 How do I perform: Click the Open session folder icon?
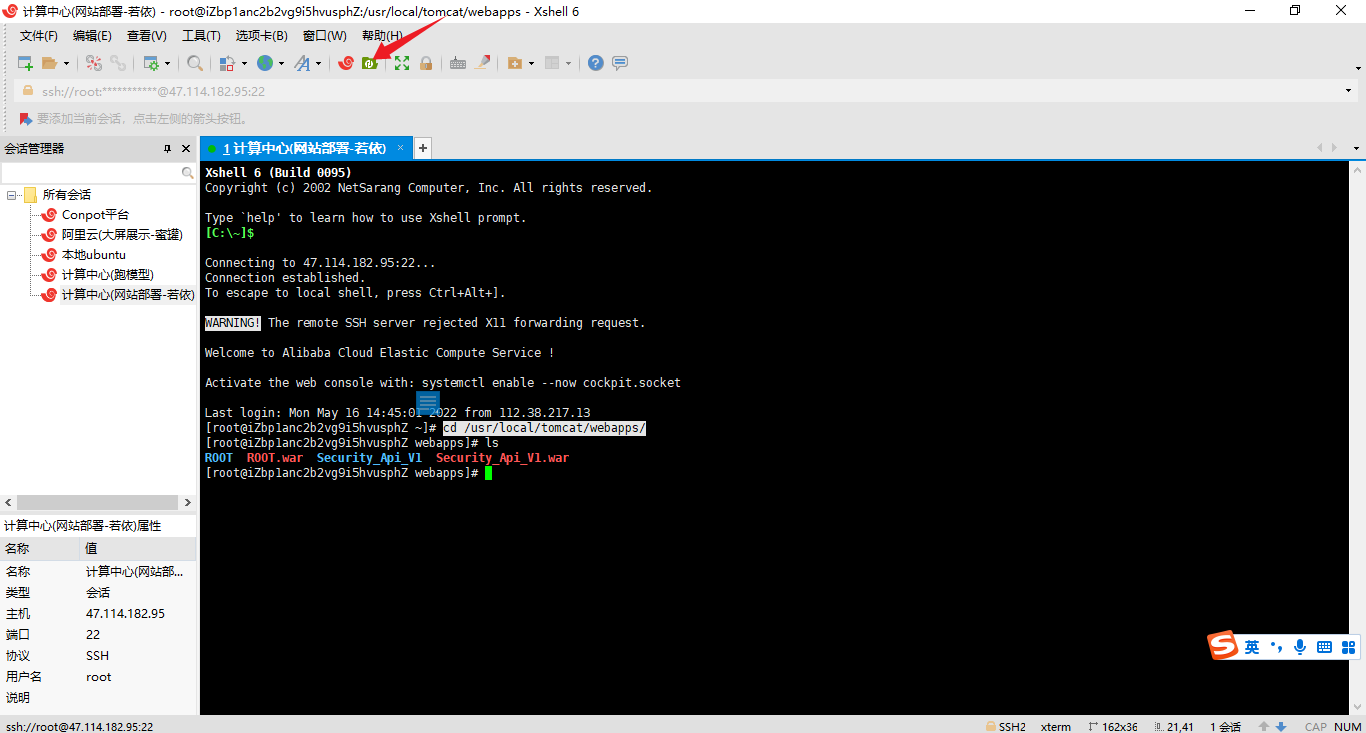tap(50, 63)
